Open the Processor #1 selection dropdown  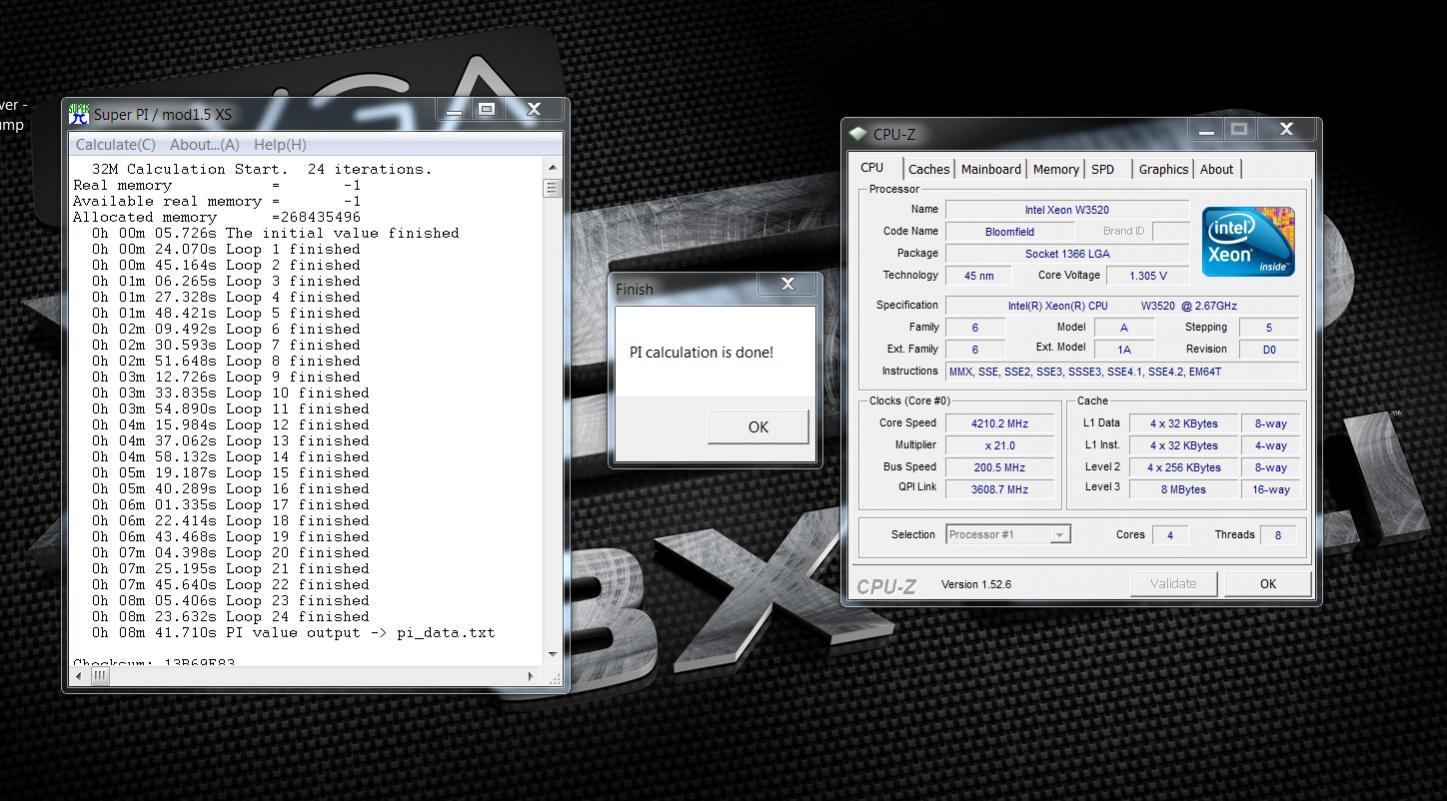tap(1008, 535)
